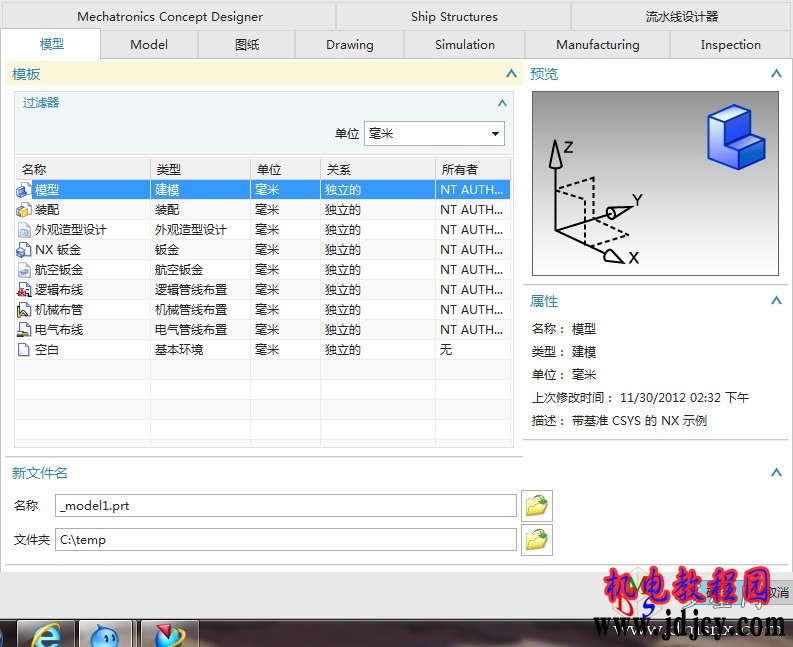793x647 pixels.
Task: Click the 装配 template row icon
Action: [23, 210]
